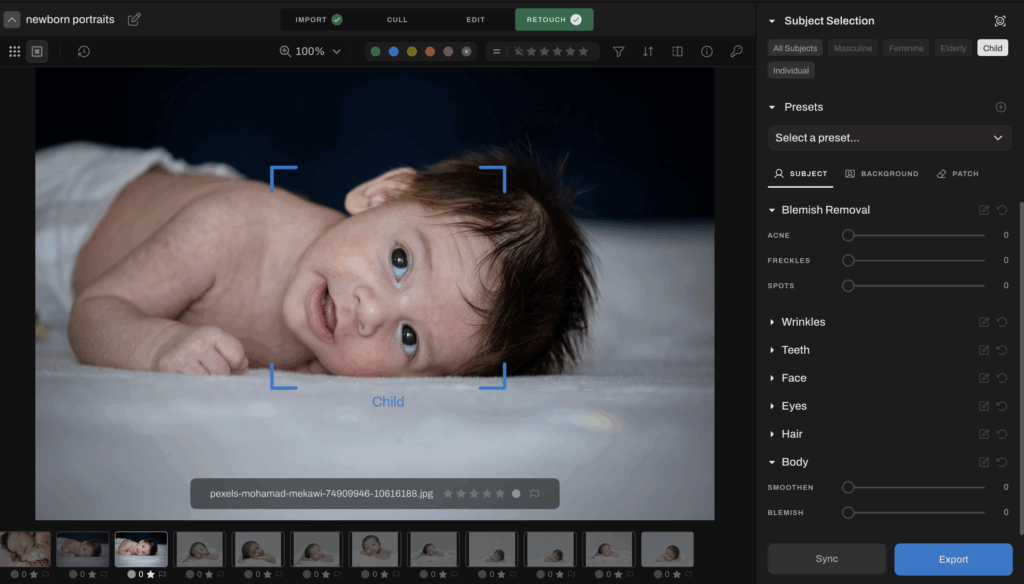Toggle the Individual subject filter
1024x584 pixels.
click(x=790, y=70)
